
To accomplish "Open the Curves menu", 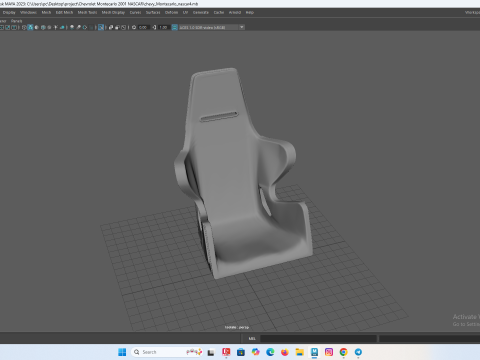I will (135, 13).
